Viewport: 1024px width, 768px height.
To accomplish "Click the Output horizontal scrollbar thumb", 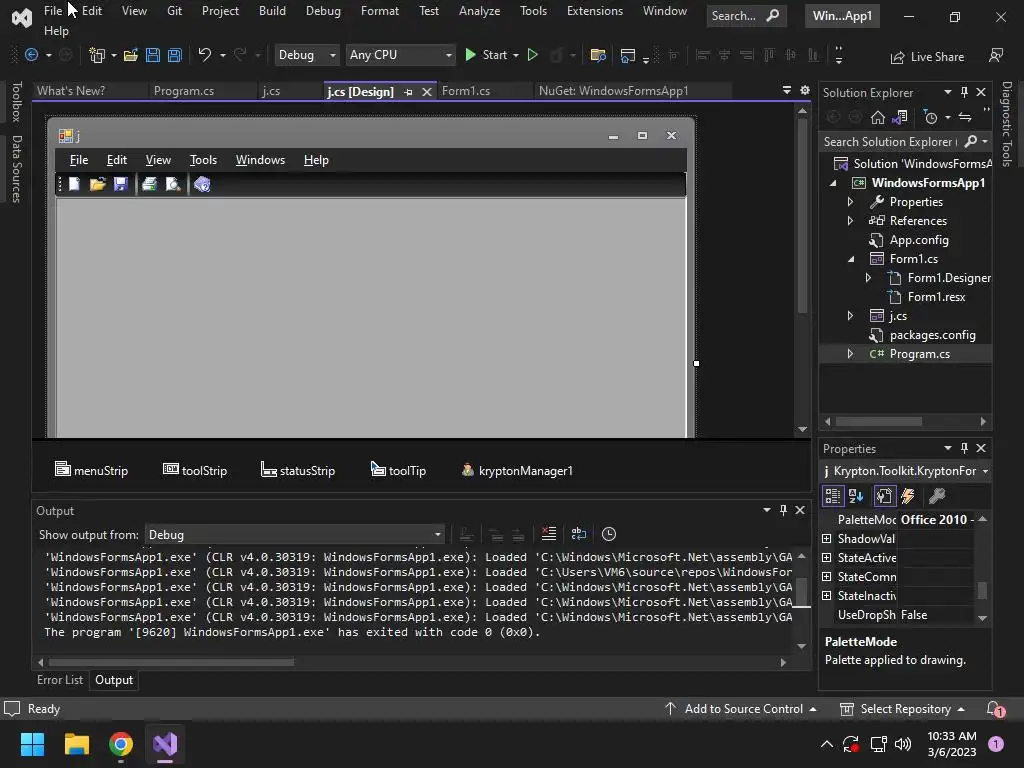I will click(x=172, y=662).
